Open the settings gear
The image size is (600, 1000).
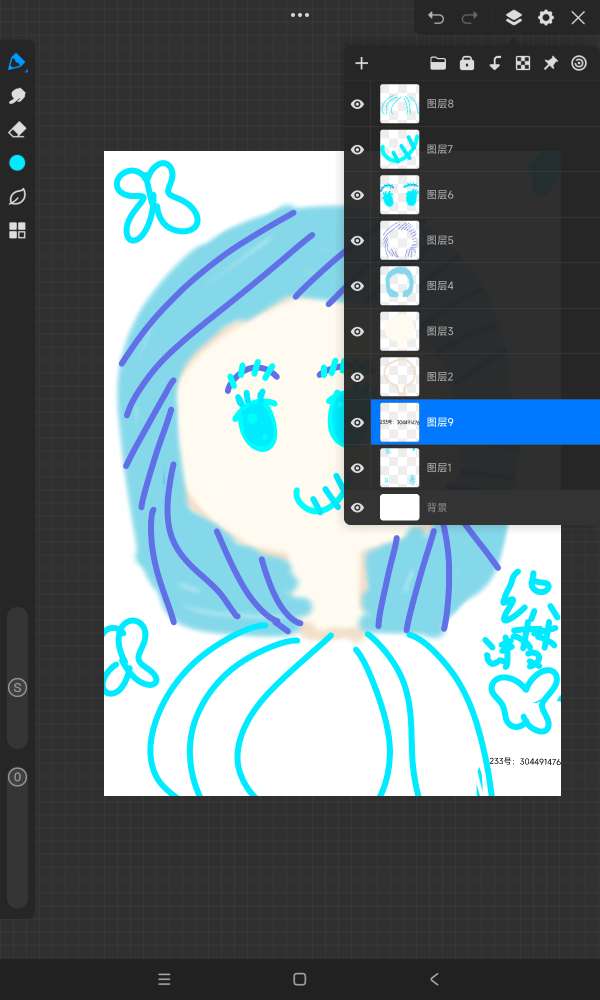click(545, 18)
